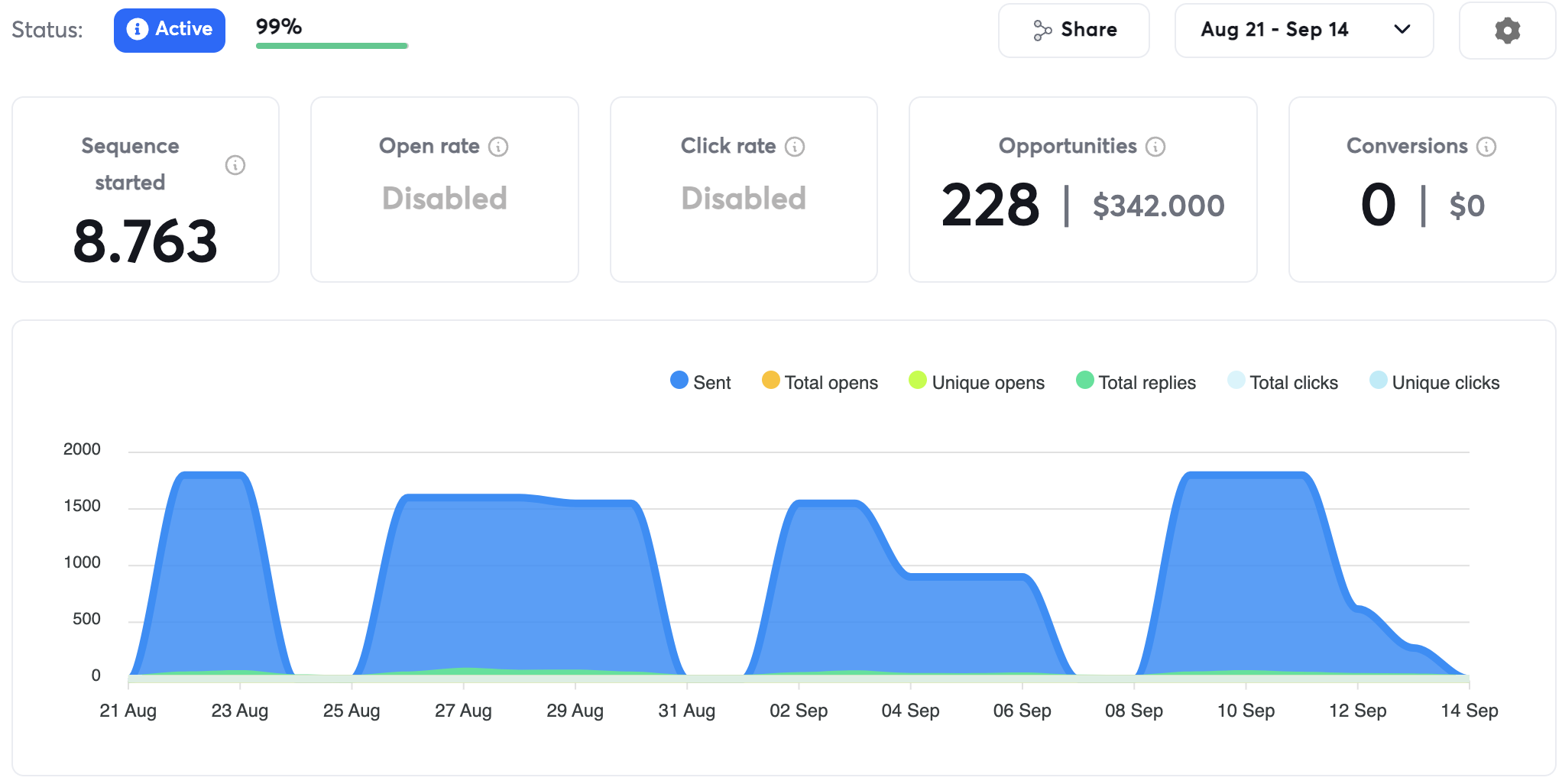The image size is (1562, 784).
Task: Click the Share button label
Action: [x=1089, y=30]
